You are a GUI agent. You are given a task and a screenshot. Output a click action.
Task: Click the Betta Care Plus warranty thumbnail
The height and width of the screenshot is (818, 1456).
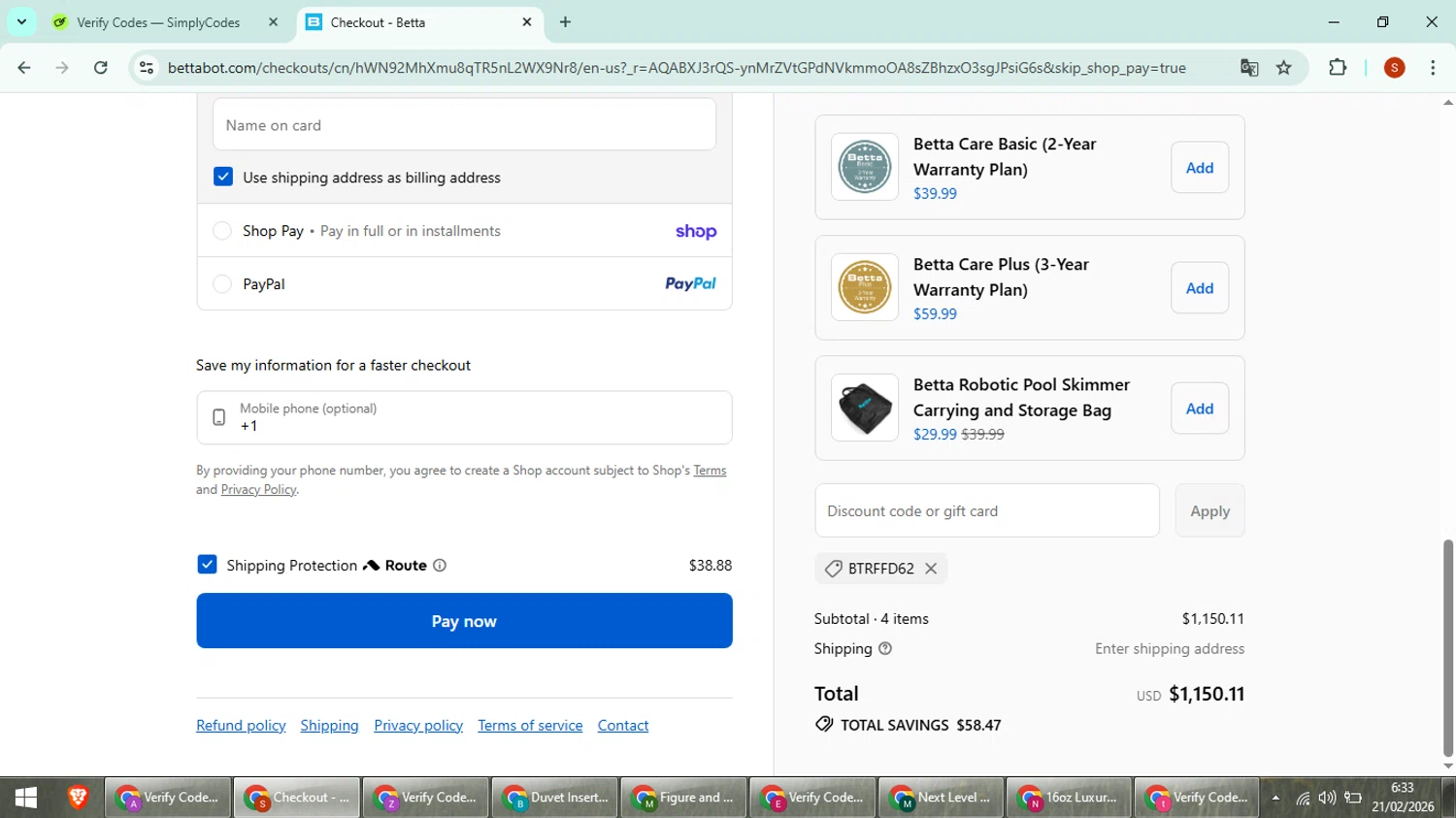[865, 287]
